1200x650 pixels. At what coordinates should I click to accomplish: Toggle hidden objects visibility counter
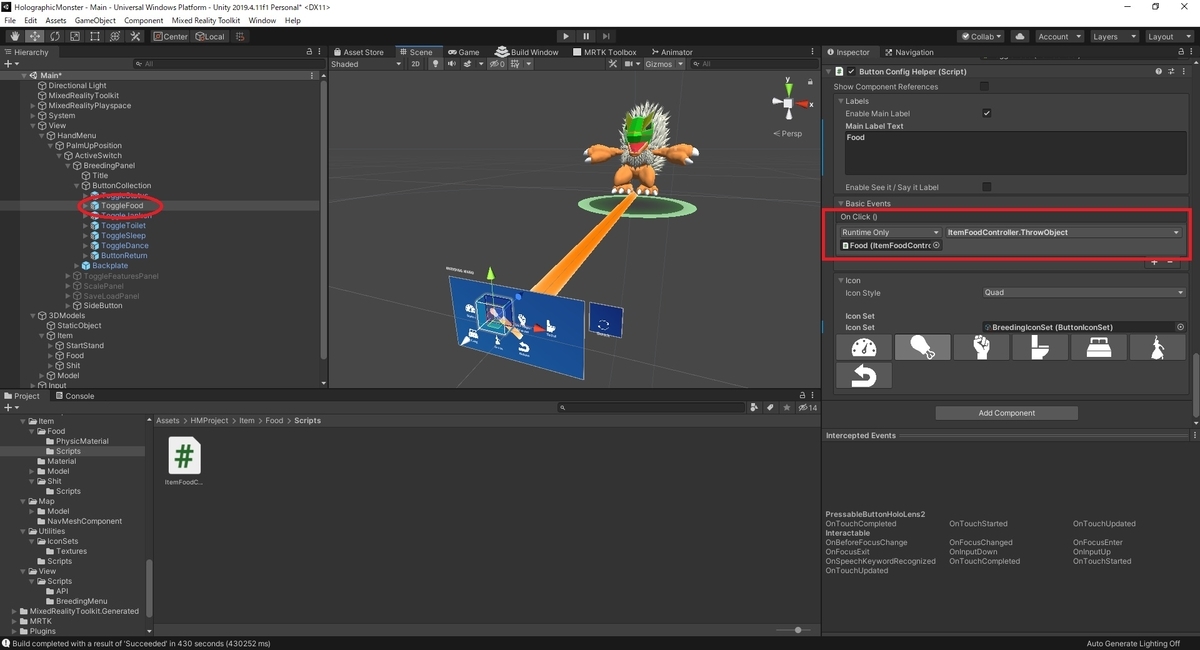(x=496, y=64)
